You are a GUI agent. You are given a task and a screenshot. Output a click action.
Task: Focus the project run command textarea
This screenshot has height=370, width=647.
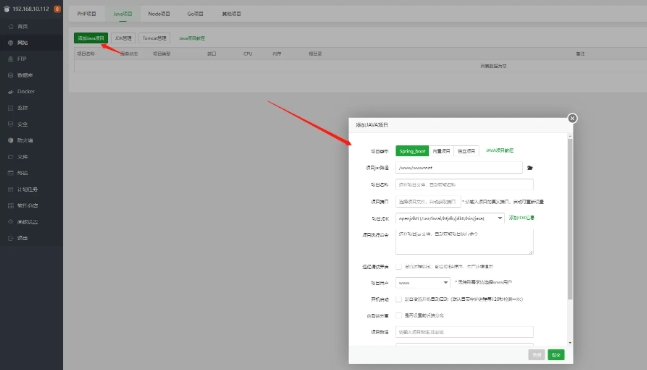(464, 242)
